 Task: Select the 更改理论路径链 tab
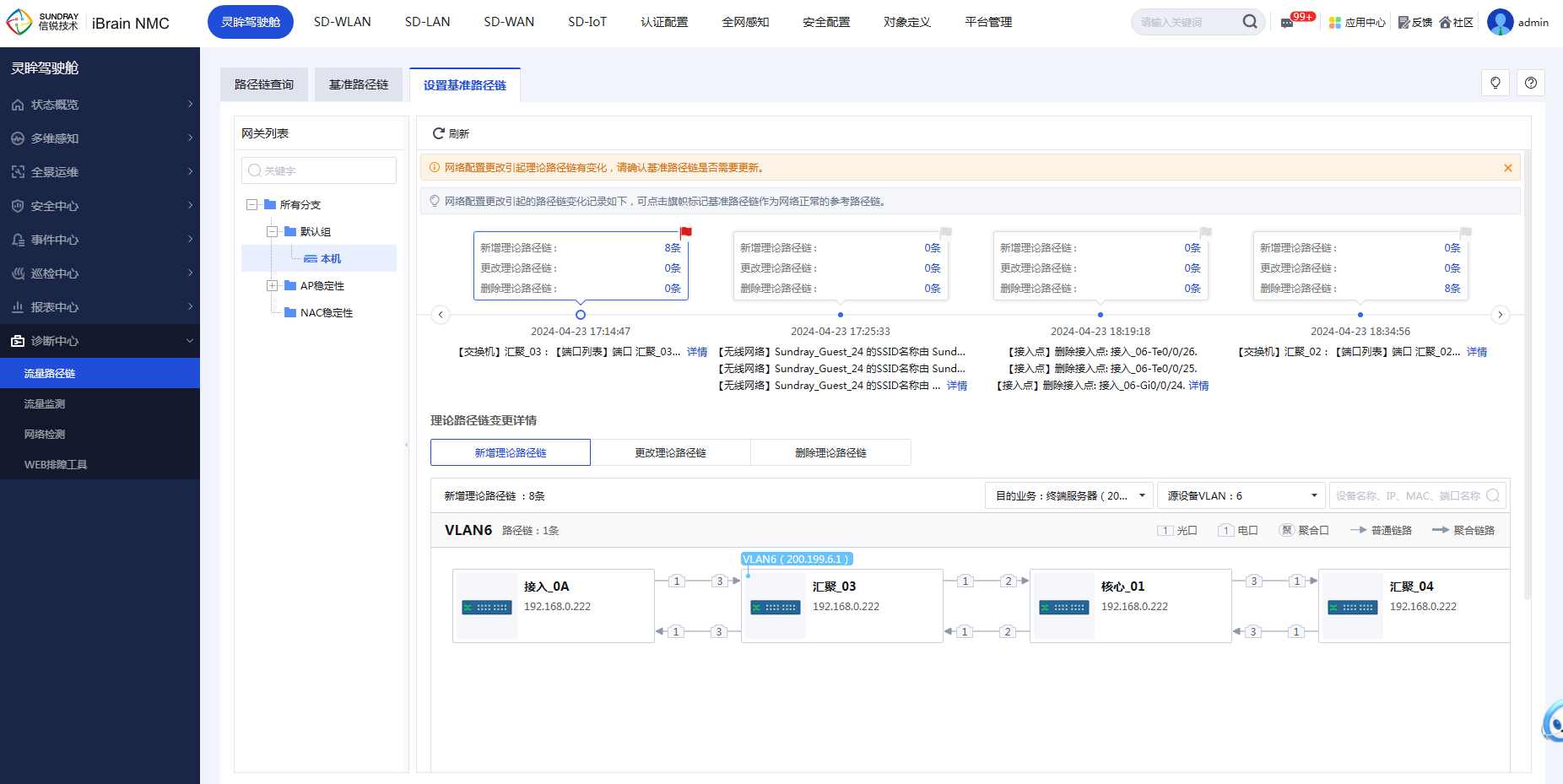pyautogui.click(x=671, y=452)
